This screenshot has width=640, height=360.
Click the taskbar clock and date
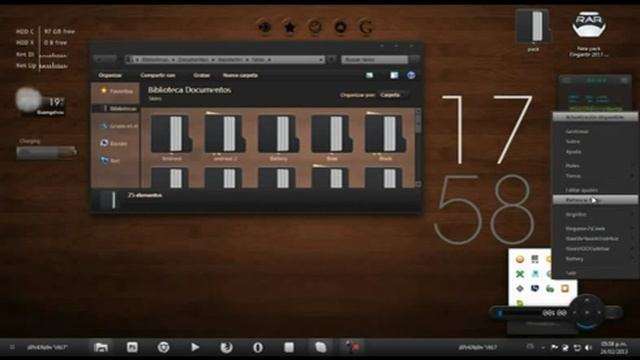[613, 348]
